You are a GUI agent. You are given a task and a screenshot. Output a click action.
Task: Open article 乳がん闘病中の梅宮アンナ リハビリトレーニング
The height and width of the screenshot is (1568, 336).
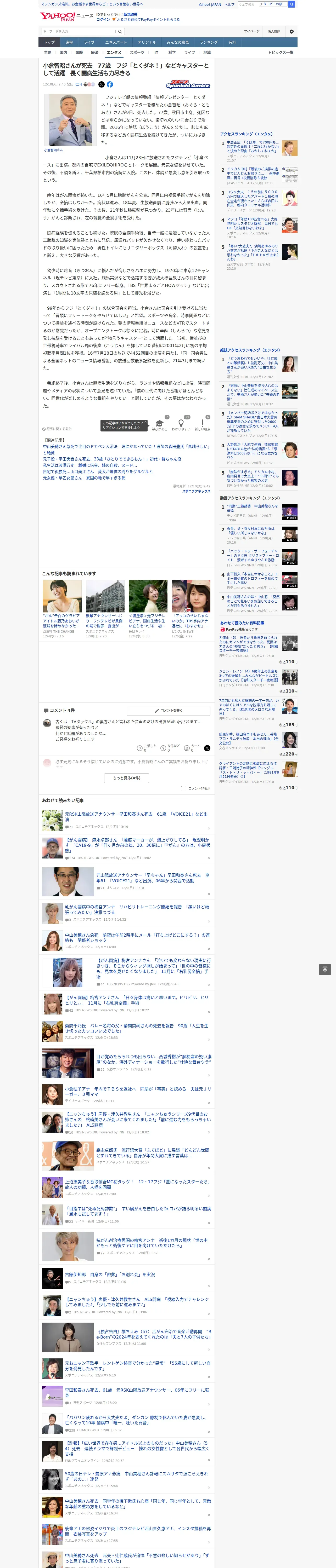click(137, 909)
